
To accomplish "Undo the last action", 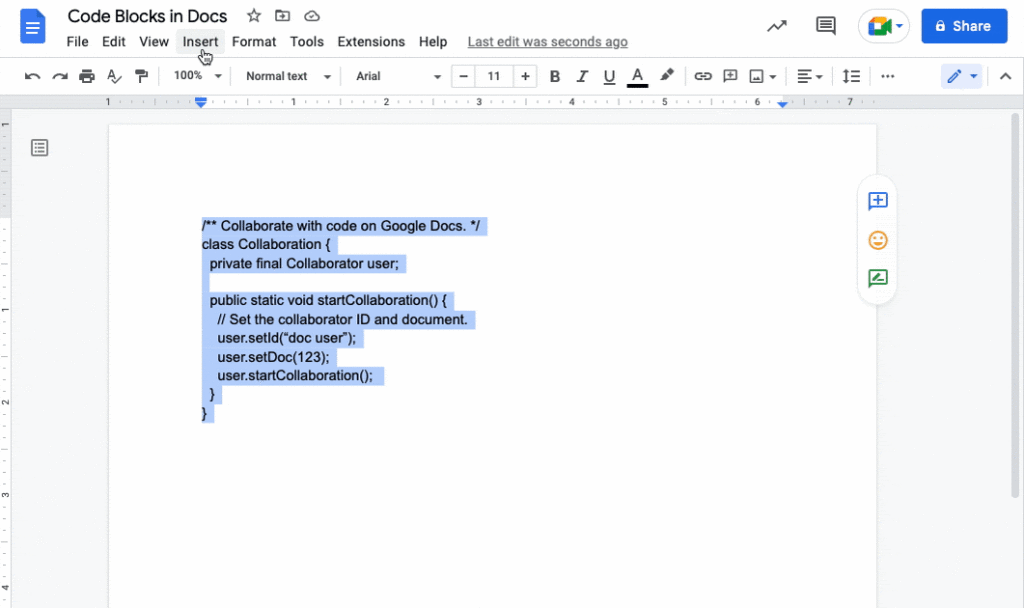I will pos(32,76).
